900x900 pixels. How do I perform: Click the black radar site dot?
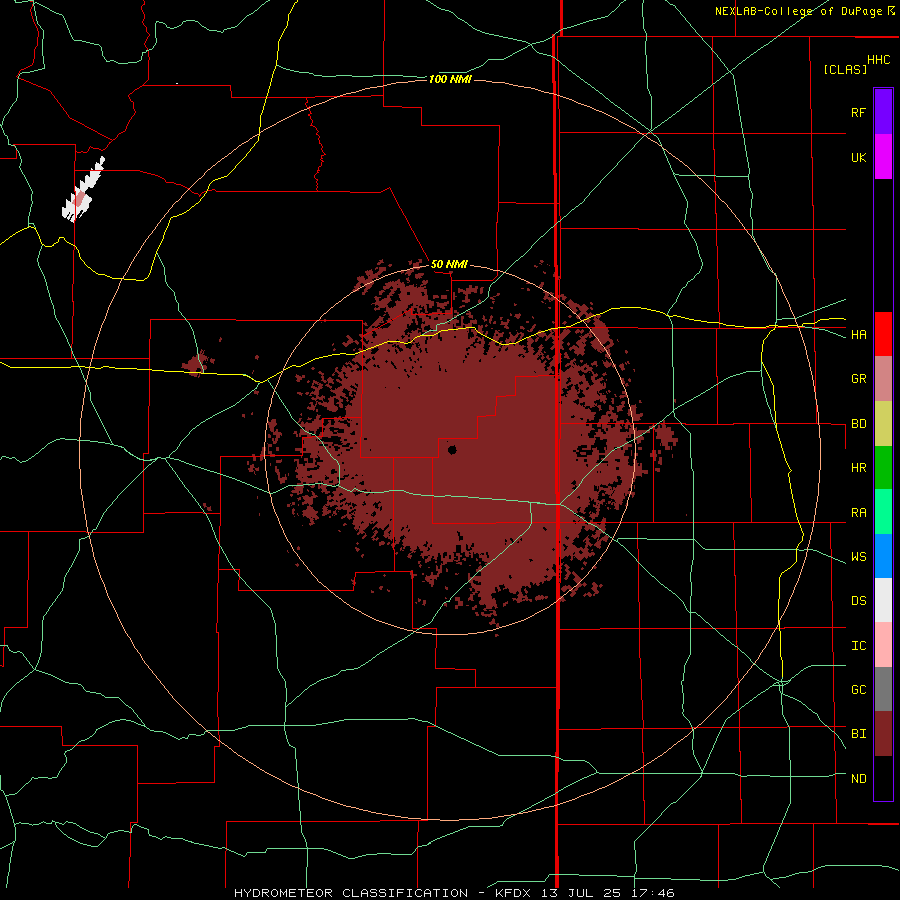452,450
